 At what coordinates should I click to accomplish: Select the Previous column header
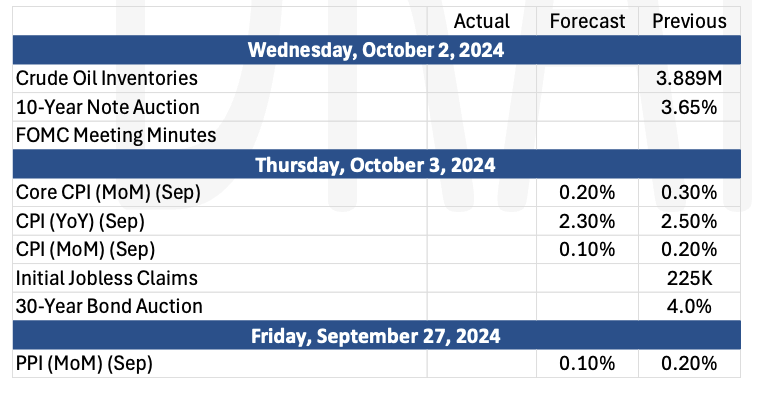pyautogui.click(x=689, y=21)
